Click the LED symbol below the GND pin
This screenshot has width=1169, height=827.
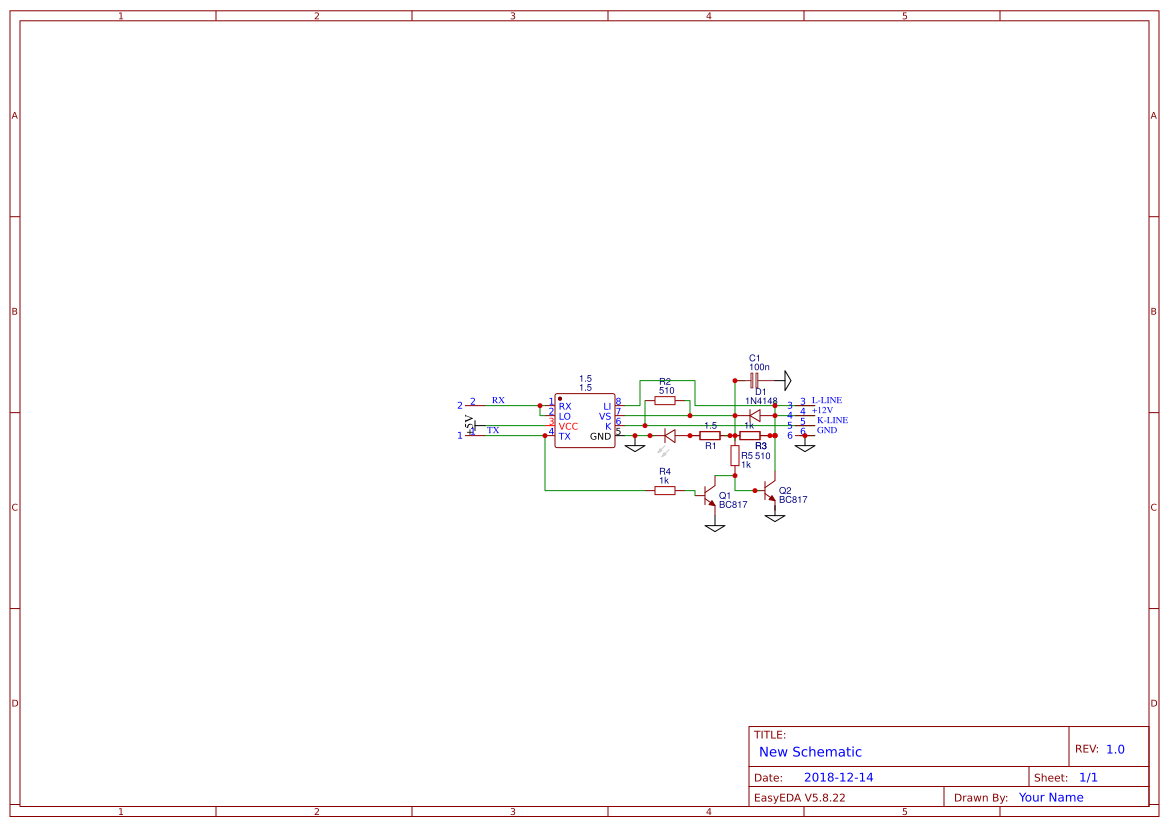[670, 434]
